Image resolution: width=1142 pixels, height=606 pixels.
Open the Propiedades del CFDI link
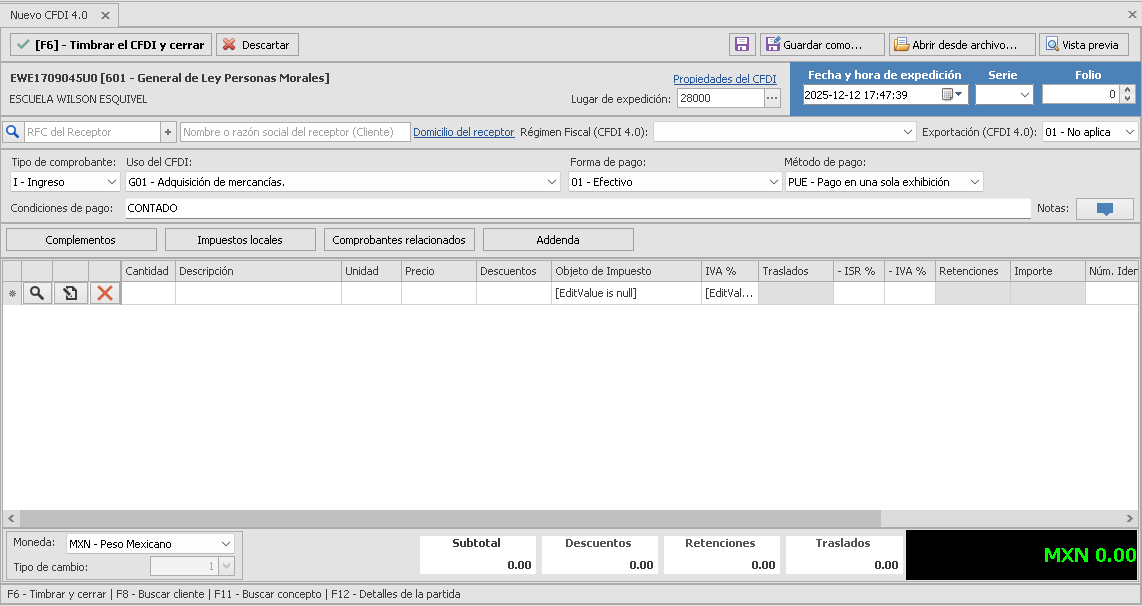724,79
